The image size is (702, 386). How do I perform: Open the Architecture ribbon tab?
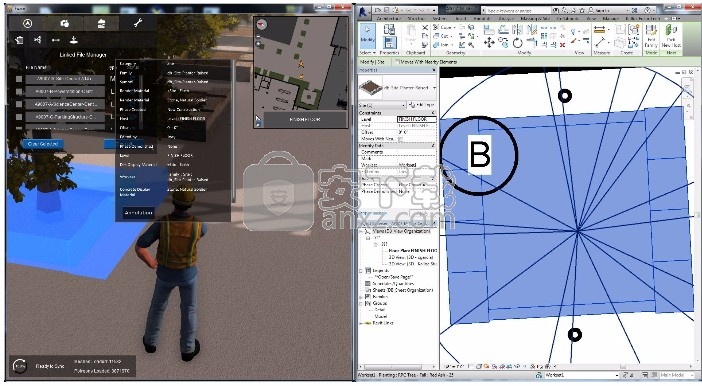click(x=389, y=19)
